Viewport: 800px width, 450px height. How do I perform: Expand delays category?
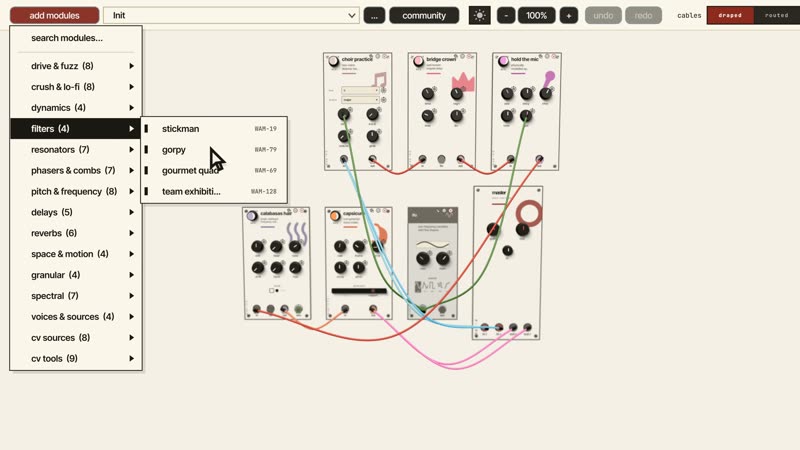click(x=76, y=212)
